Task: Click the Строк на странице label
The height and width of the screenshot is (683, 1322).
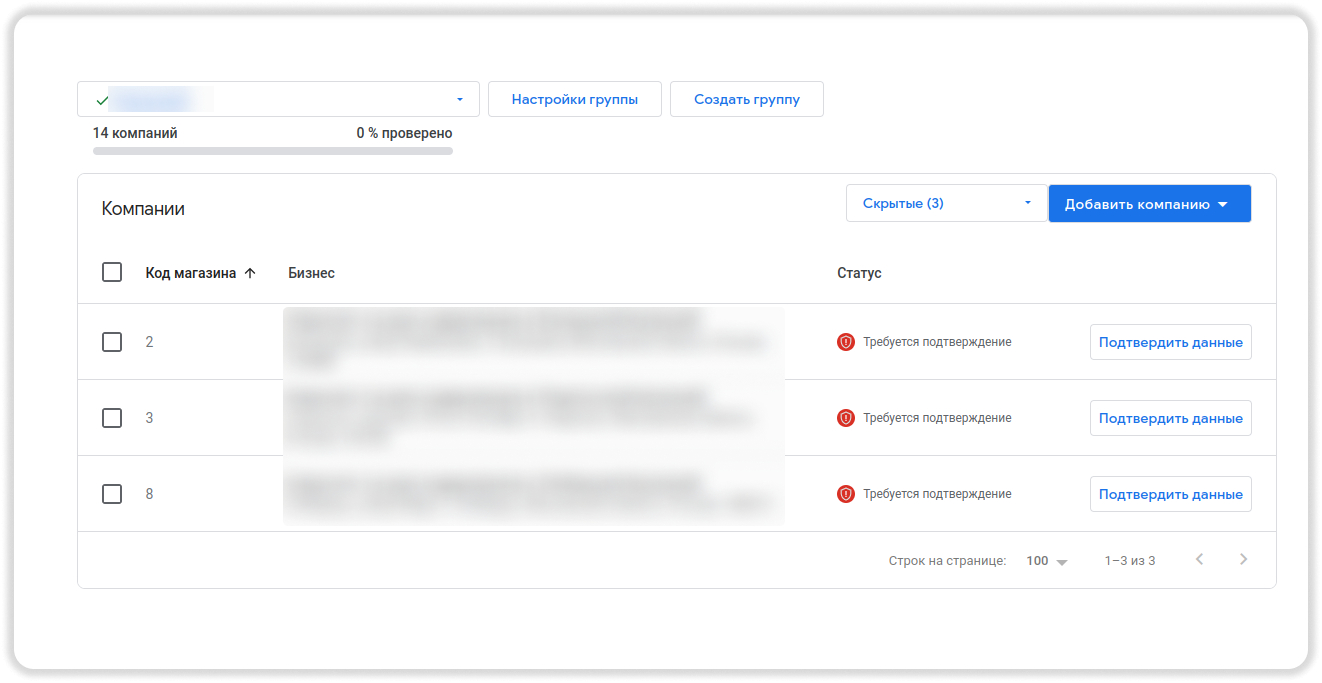Action: tap(947, 561)
